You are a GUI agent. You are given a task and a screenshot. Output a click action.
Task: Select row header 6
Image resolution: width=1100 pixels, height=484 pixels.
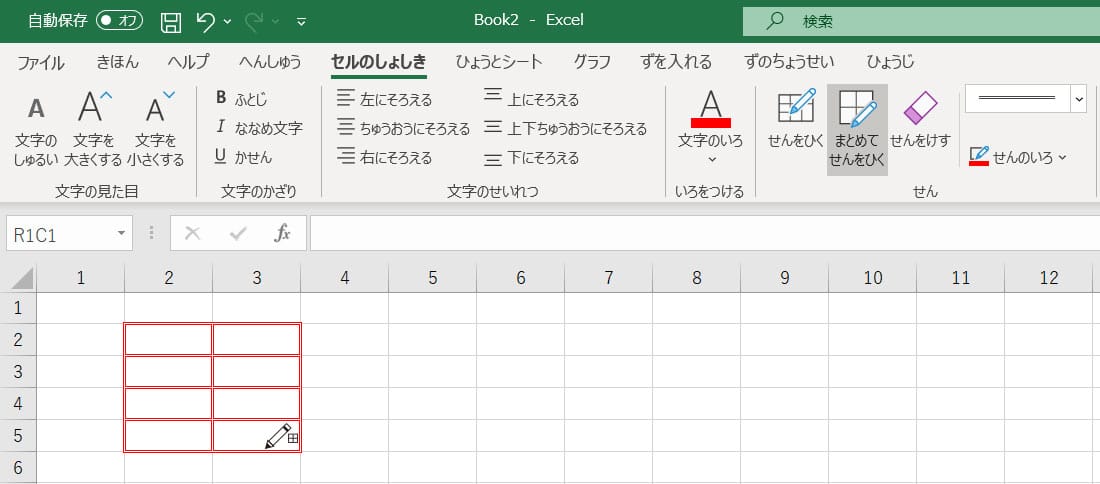coord(18,467)
